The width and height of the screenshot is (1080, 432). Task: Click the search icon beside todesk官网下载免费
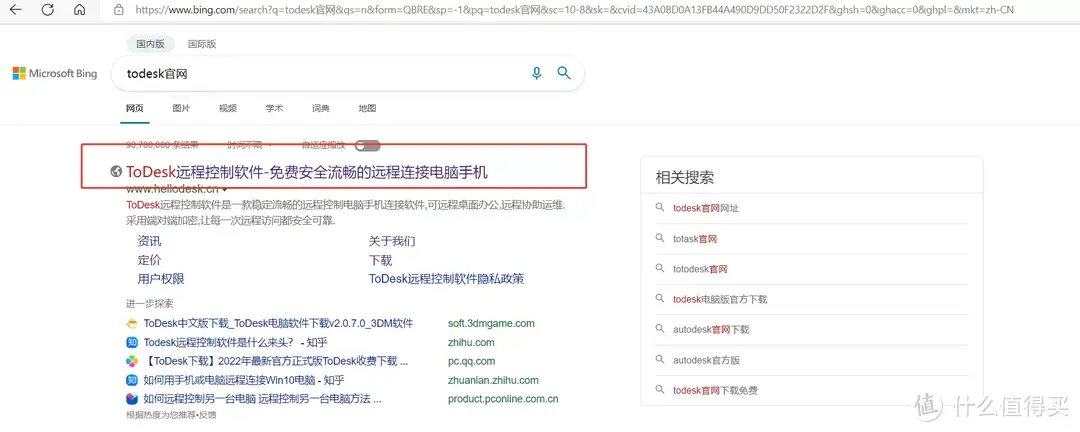tap(660, 390)
